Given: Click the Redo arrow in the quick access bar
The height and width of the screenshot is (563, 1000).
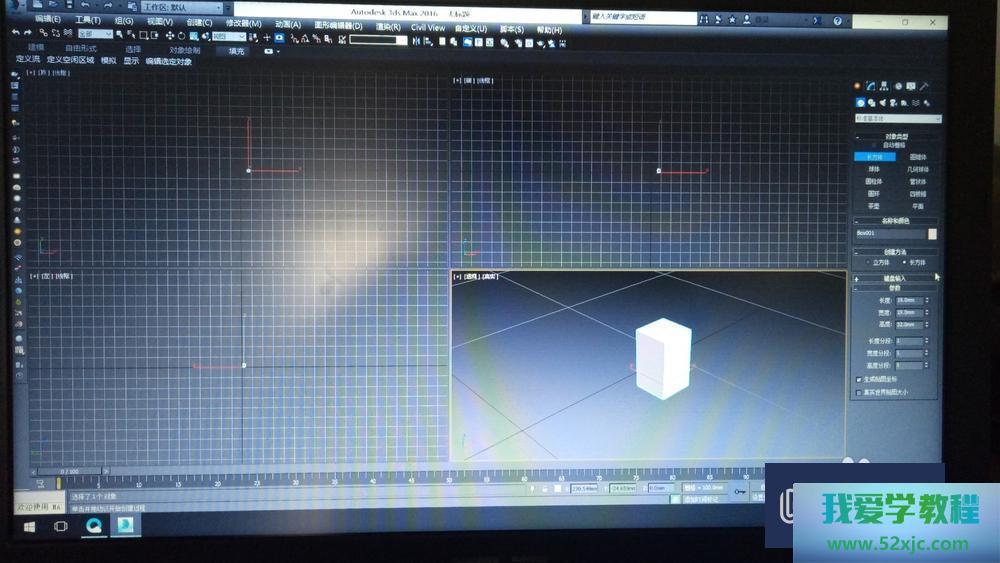Looking at the screenshot, I should [108, 5].
